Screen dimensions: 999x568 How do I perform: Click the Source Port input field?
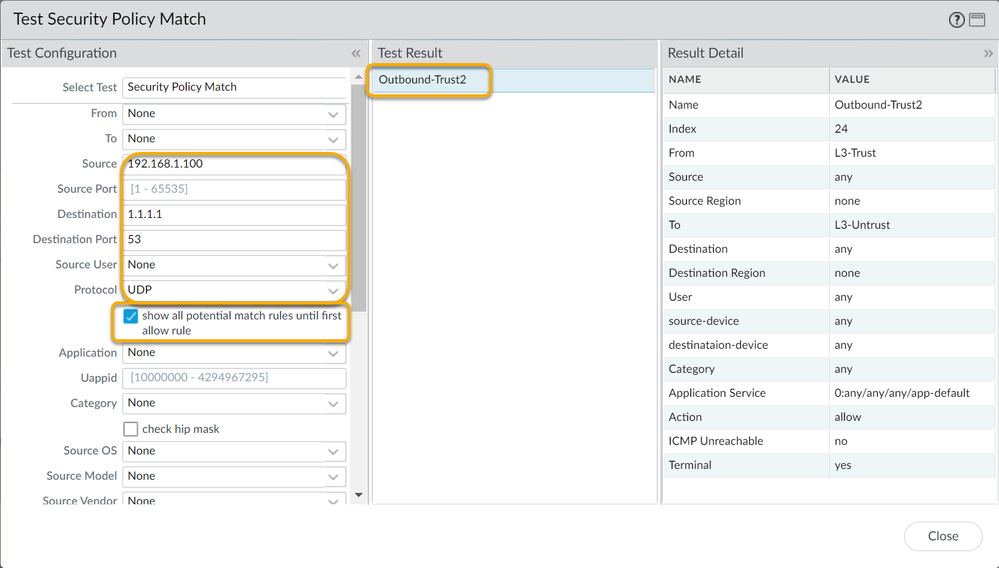point(234,189)
